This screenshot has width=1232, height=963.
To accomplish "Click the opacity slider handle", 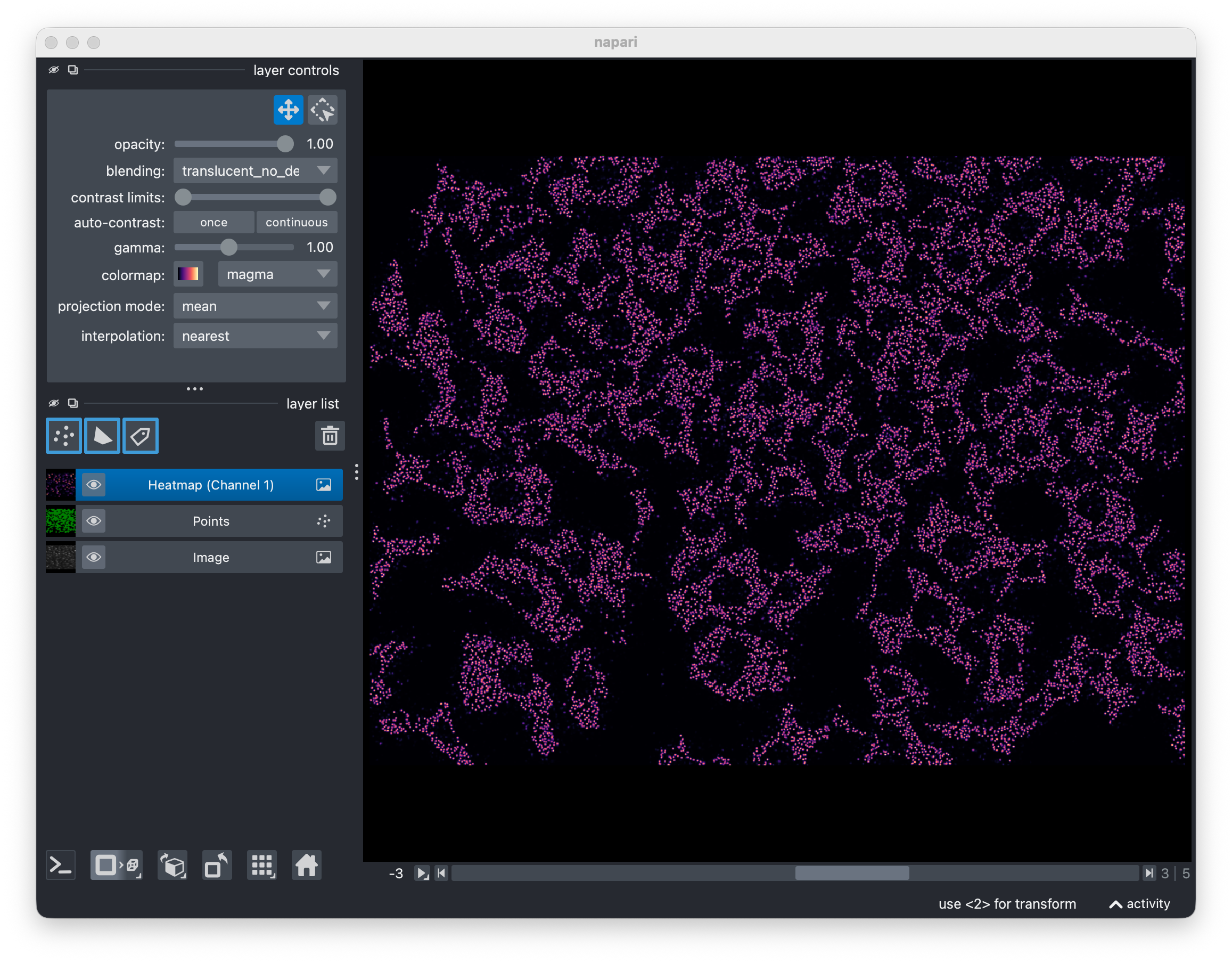I will point(285,144).
